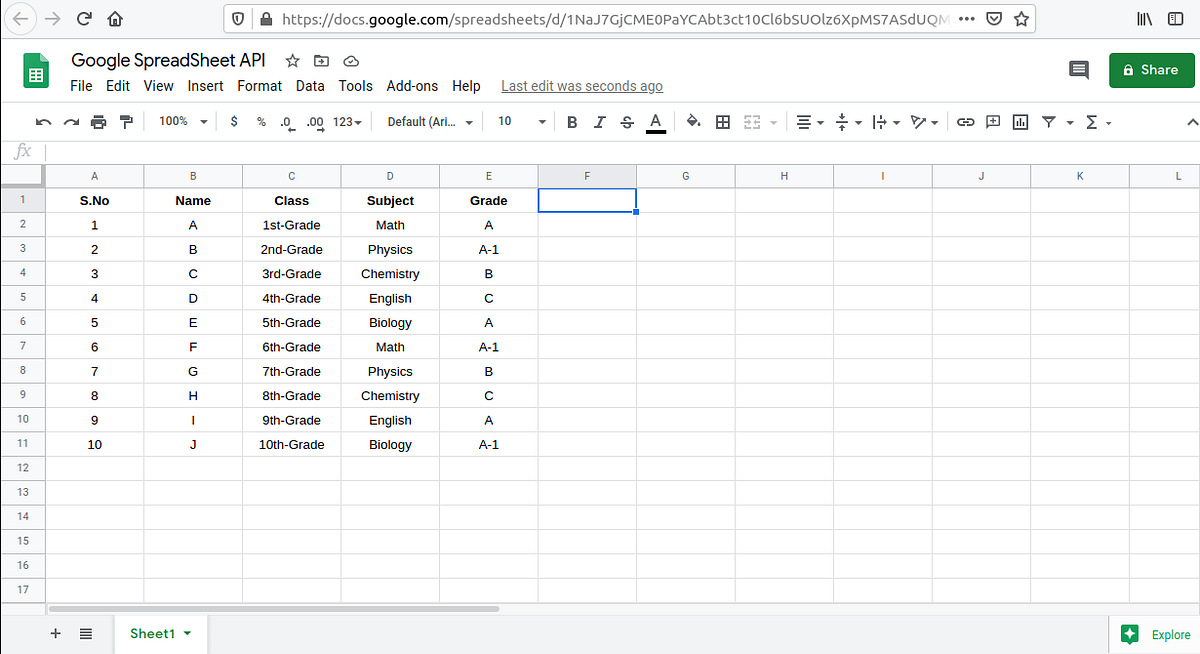Toggle italic formatting
The height and width of the screenshot is (654, 1200).
tap(599, 121)
